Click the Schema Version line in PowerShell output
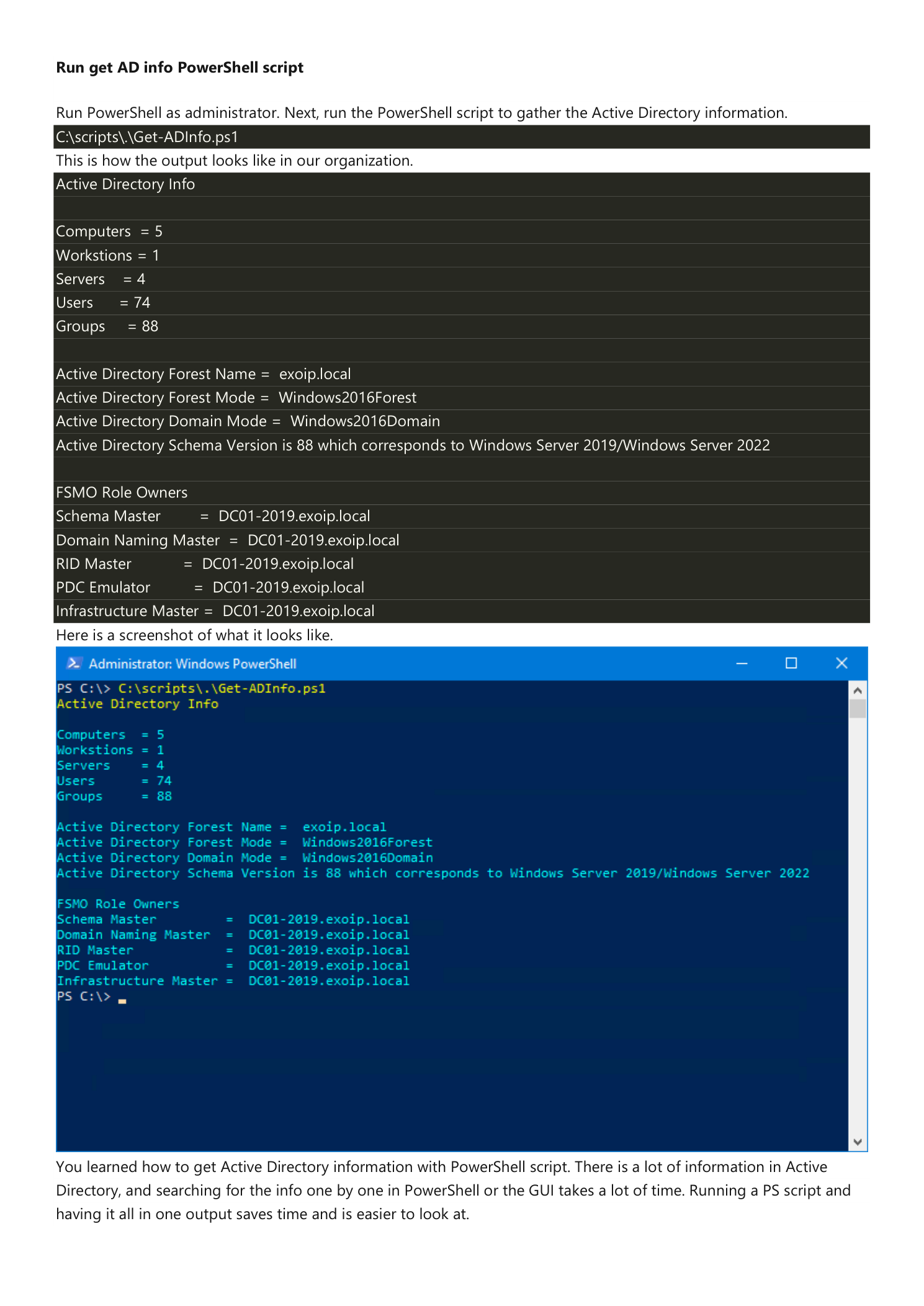Image resolution: width=924 pixels, height=1306 pixels. click(x=433, y=874)
